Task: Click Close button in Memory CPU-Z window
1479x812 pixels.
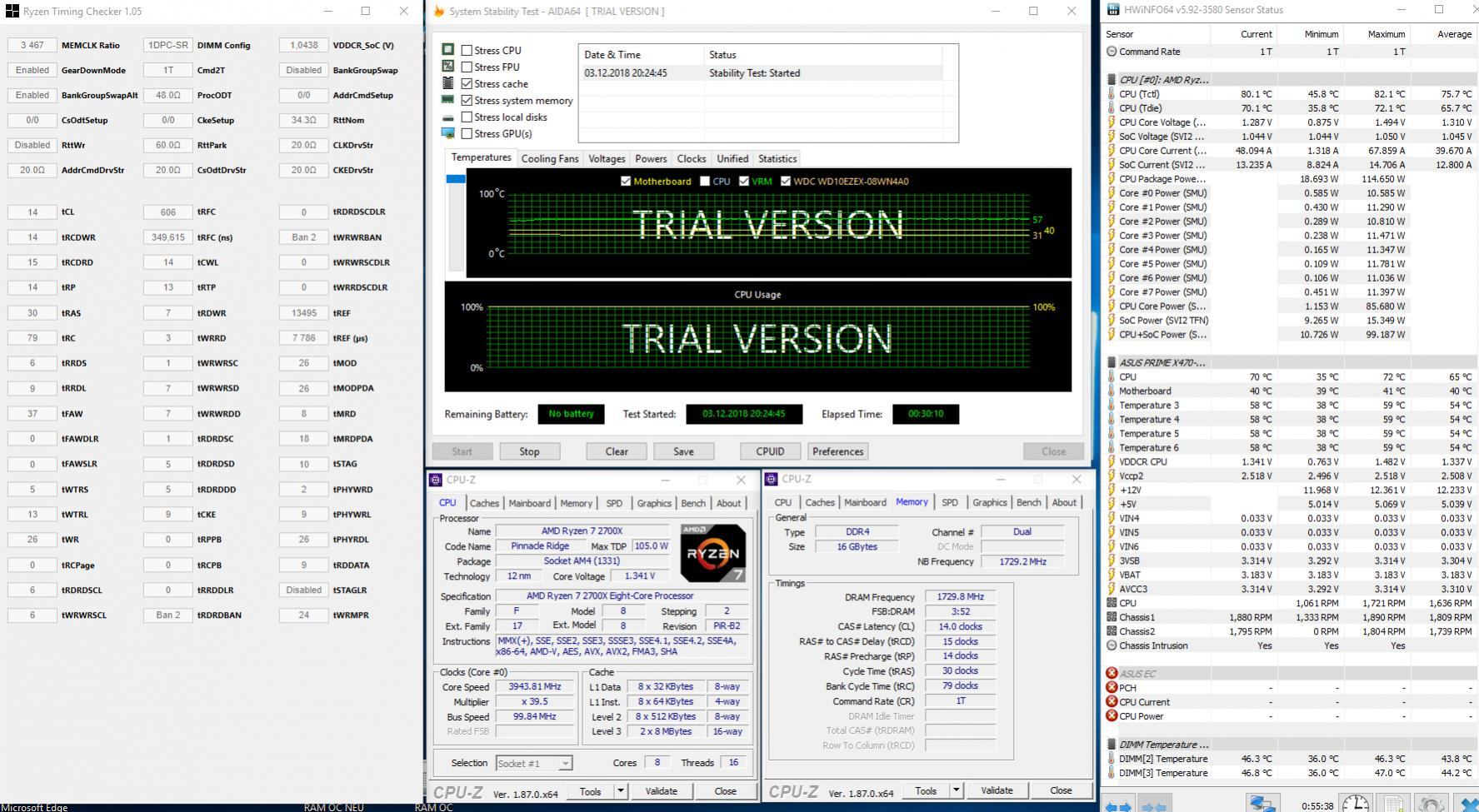Action: pyautogui.click(x=1061, y=790)
